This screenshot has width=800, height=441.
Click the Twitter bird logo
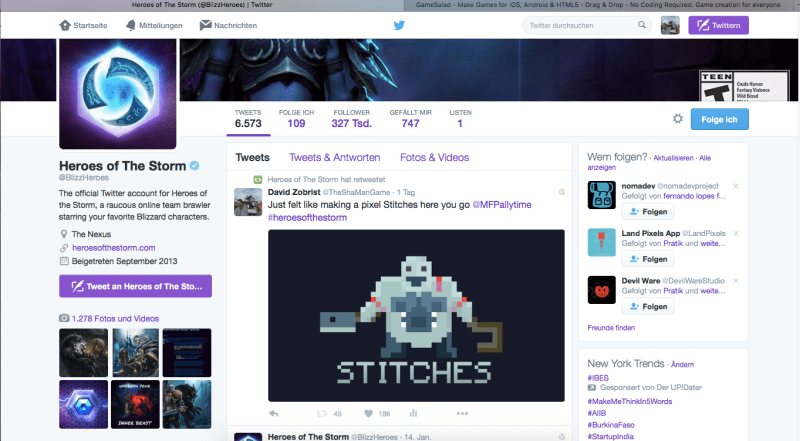399,25
